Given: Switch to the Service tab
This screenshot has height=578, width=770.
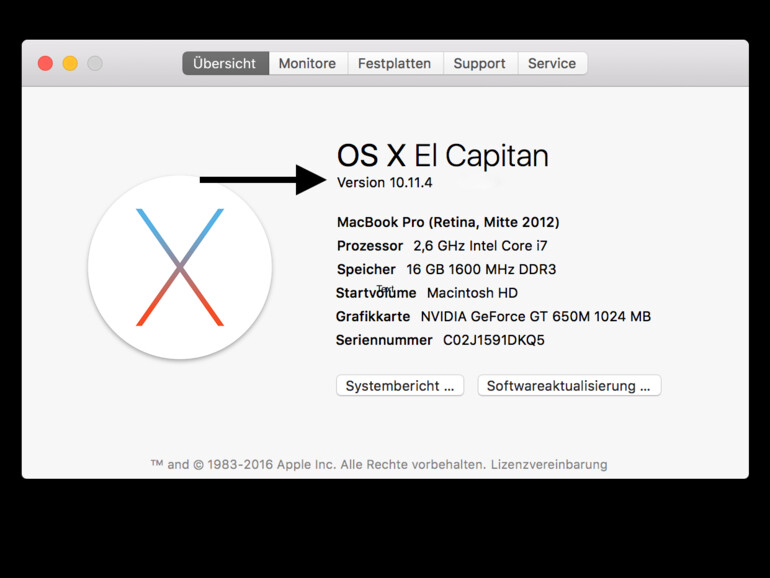Looking at the screenshot, I should click(x=552, y=63).
